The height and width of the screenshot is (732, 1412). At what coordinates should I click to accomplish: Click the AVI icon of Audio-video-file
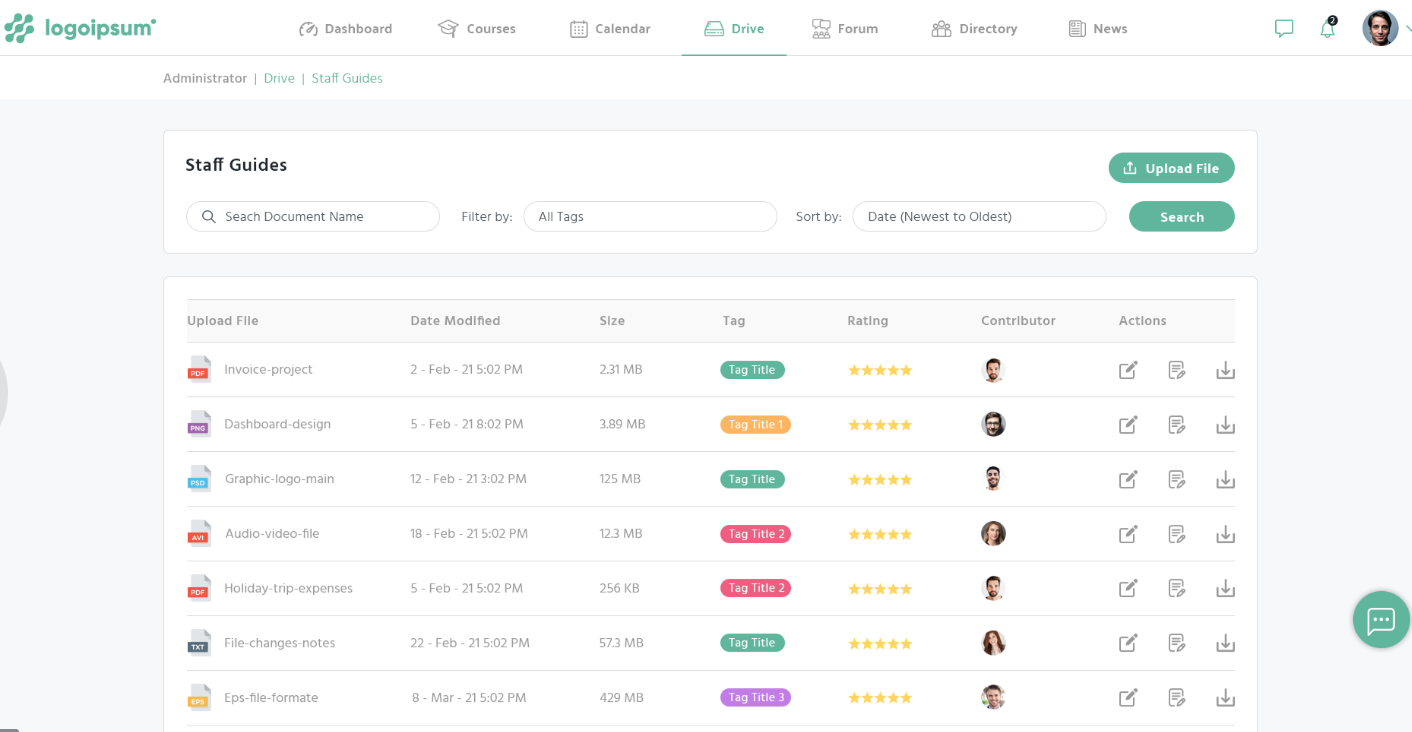click(x=199, y=533)
